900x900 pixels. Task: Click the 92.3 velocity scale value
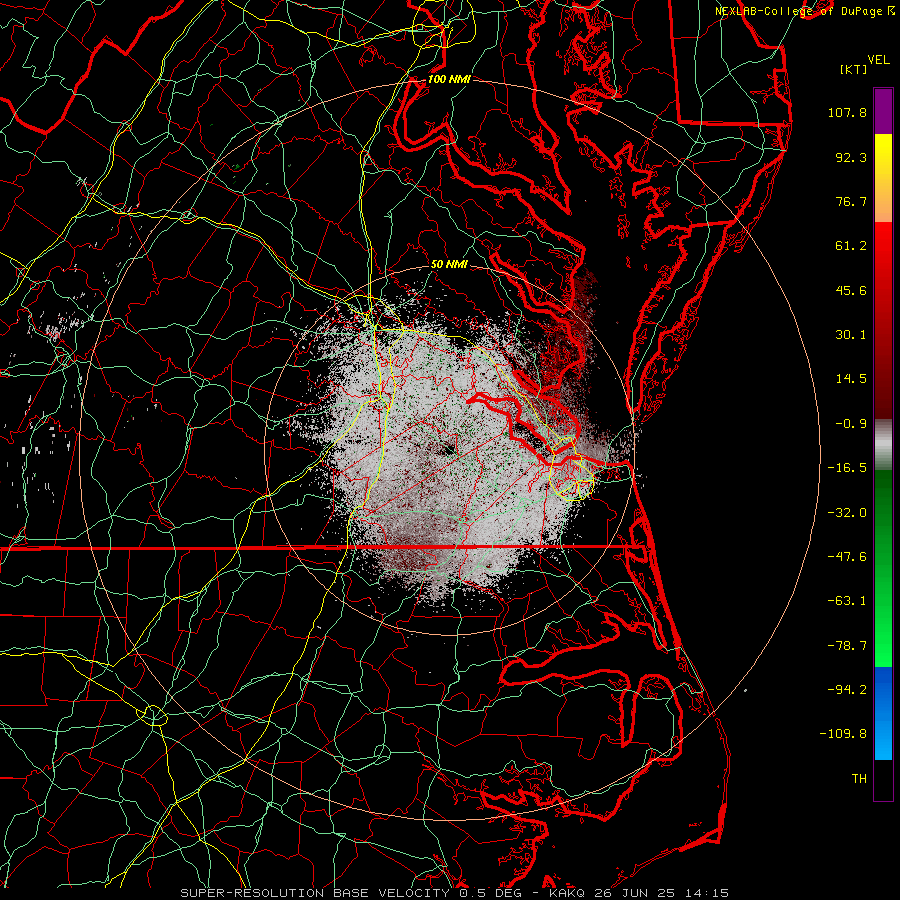click(x=851, y=157)
